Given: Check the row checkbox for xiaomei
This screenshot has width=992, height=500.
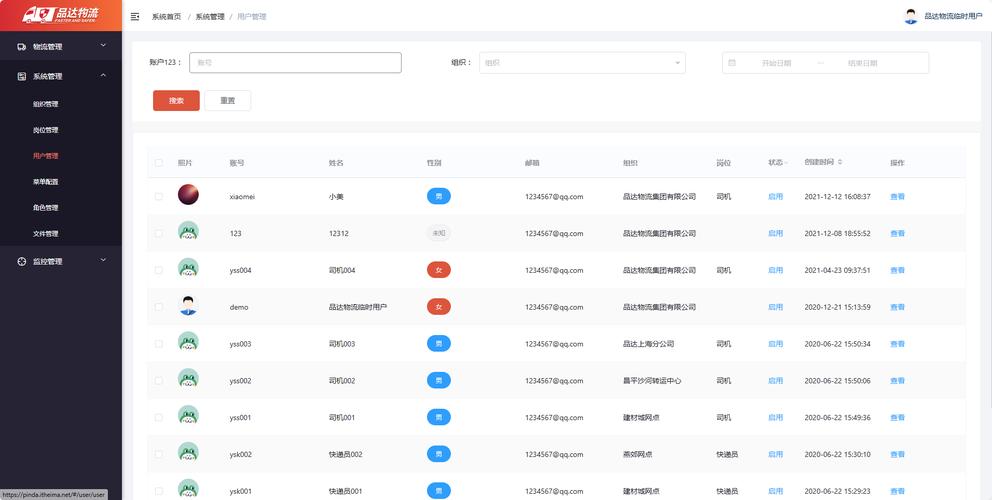Looking at the screenshot, I should [159, 196].
